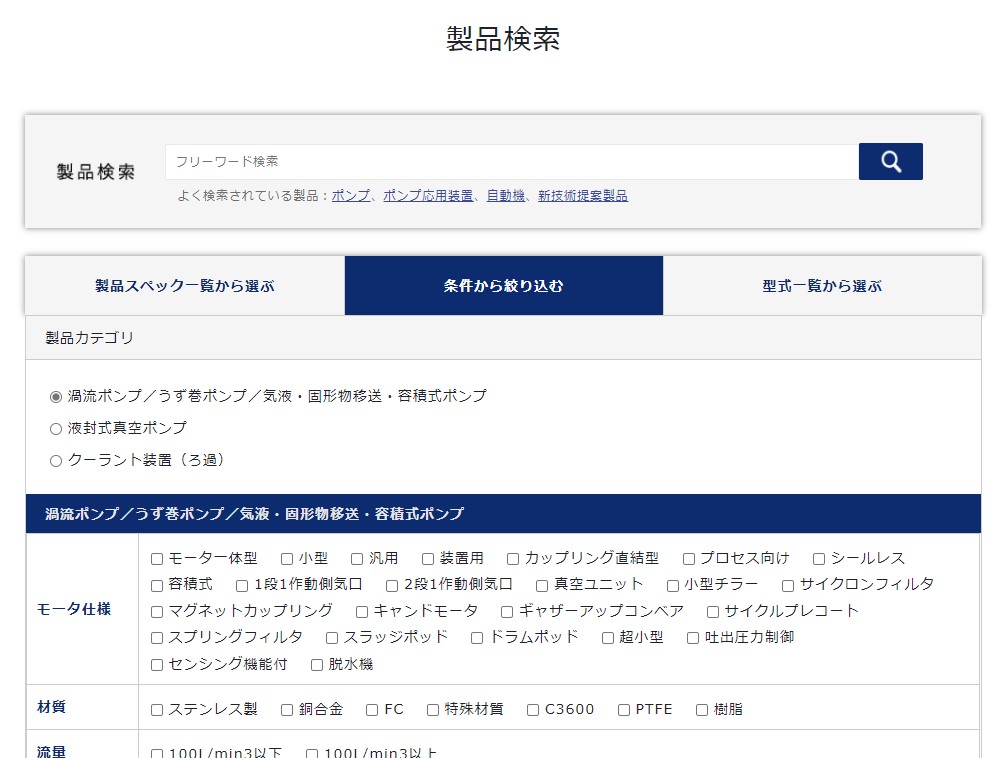Follow the 自動機 link
The height and width of the screenshot is (758, 996).
click(506, 196)
